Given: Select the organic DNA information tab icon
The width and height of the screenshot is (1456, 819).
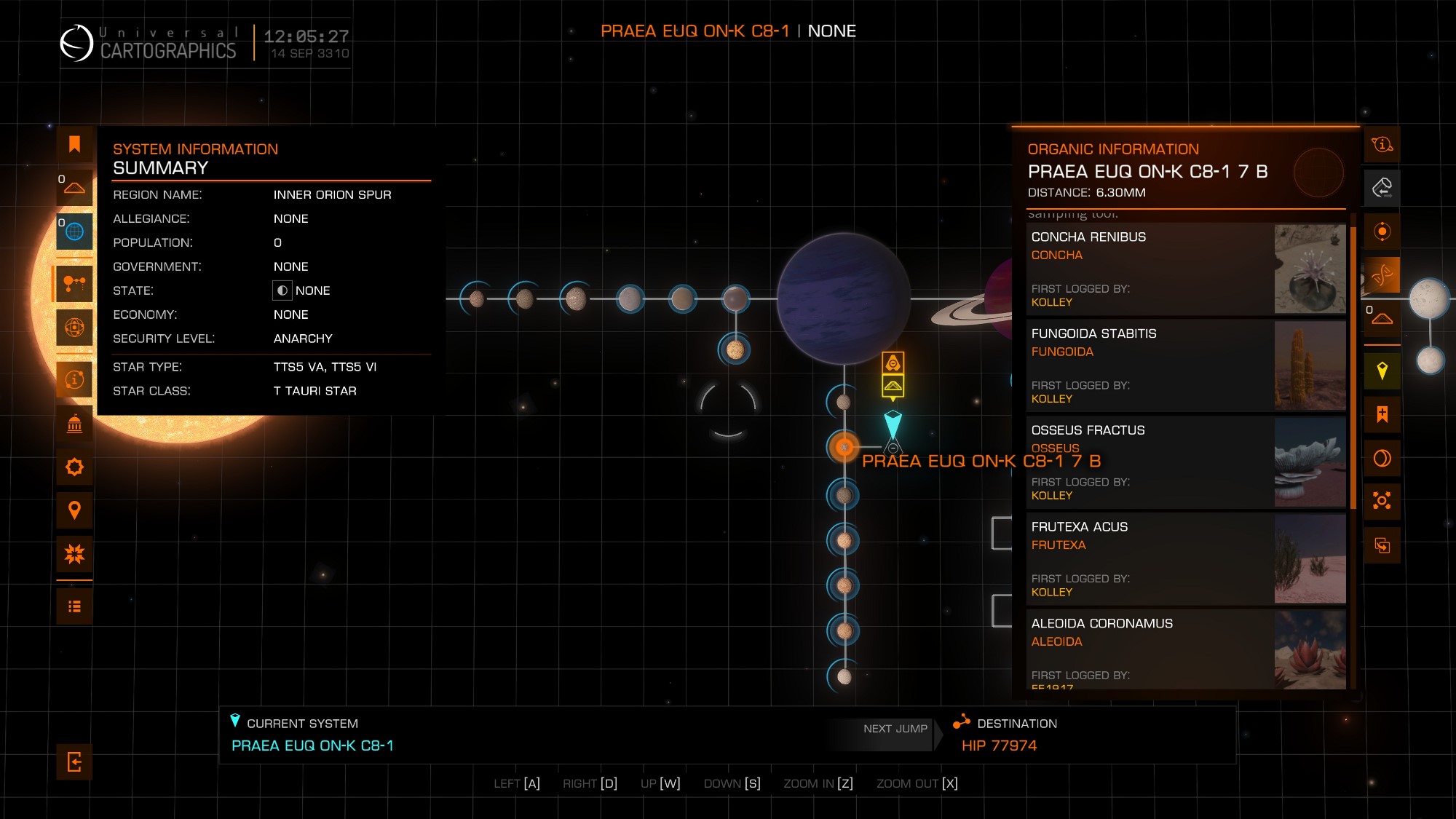Looking at the screenshot, I should pyautogui.click(x=1382, y=275).
